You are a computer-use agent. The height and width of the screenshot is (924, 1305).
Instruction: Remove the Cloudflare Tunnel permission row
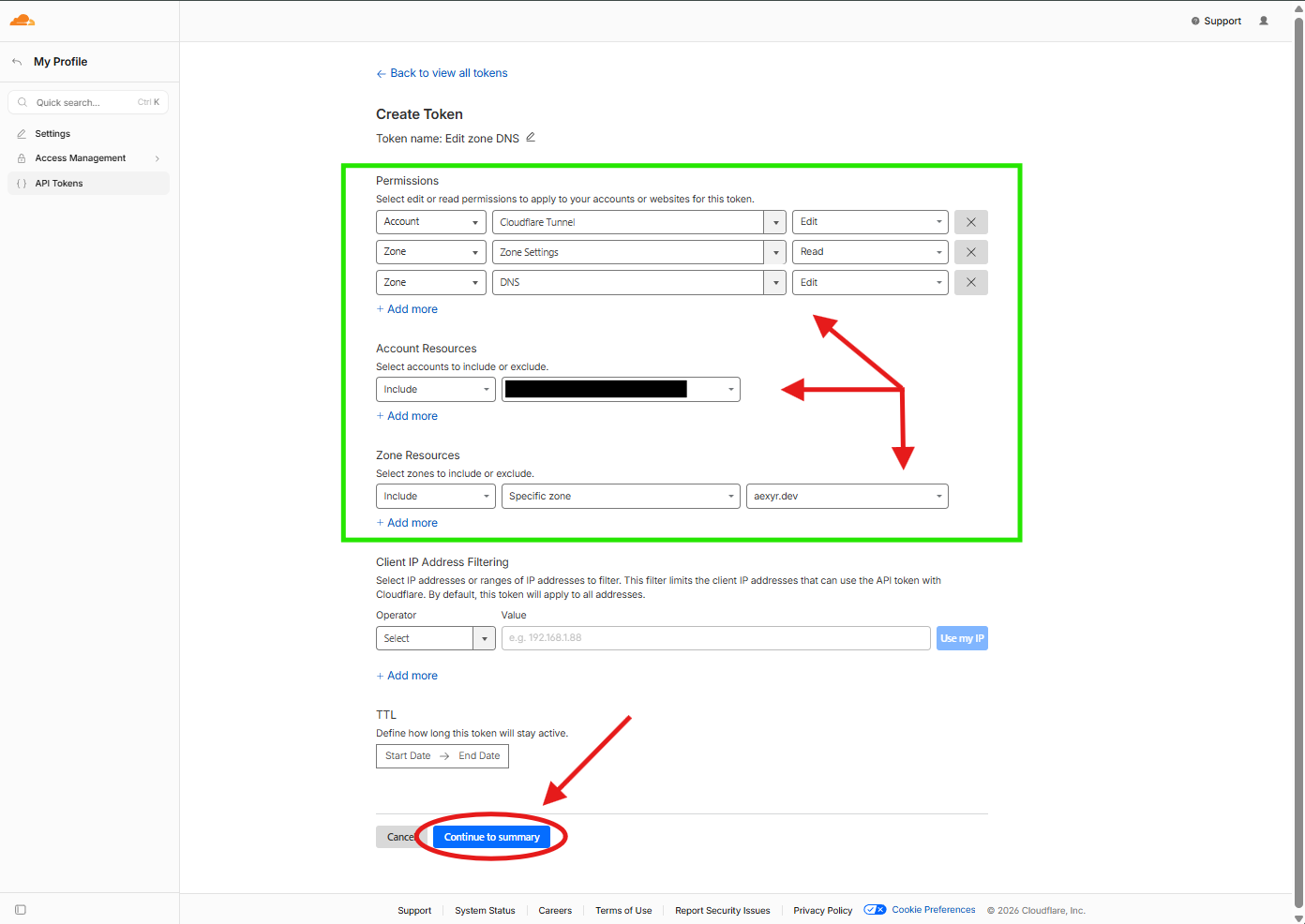coord(971,222)
